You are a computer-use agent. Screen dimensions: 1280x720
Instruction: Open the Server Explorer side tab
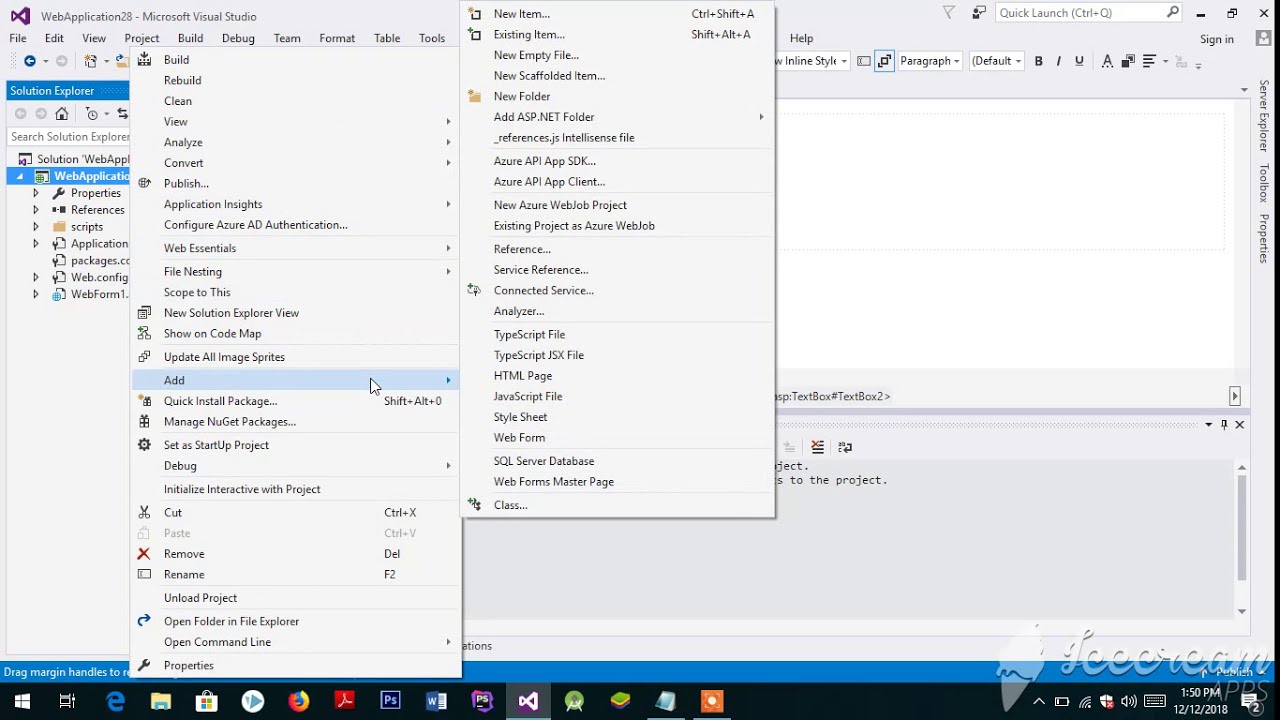coord(1264,117)
